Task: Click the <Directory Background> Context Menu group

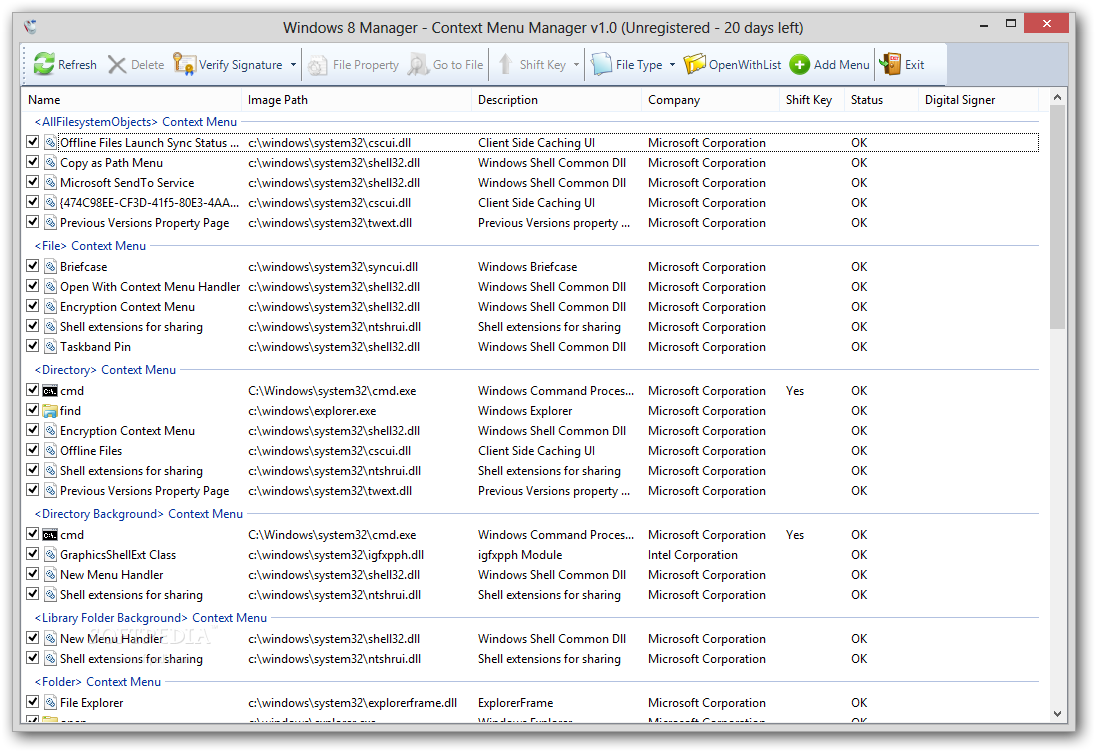Action: pos(139,514)
